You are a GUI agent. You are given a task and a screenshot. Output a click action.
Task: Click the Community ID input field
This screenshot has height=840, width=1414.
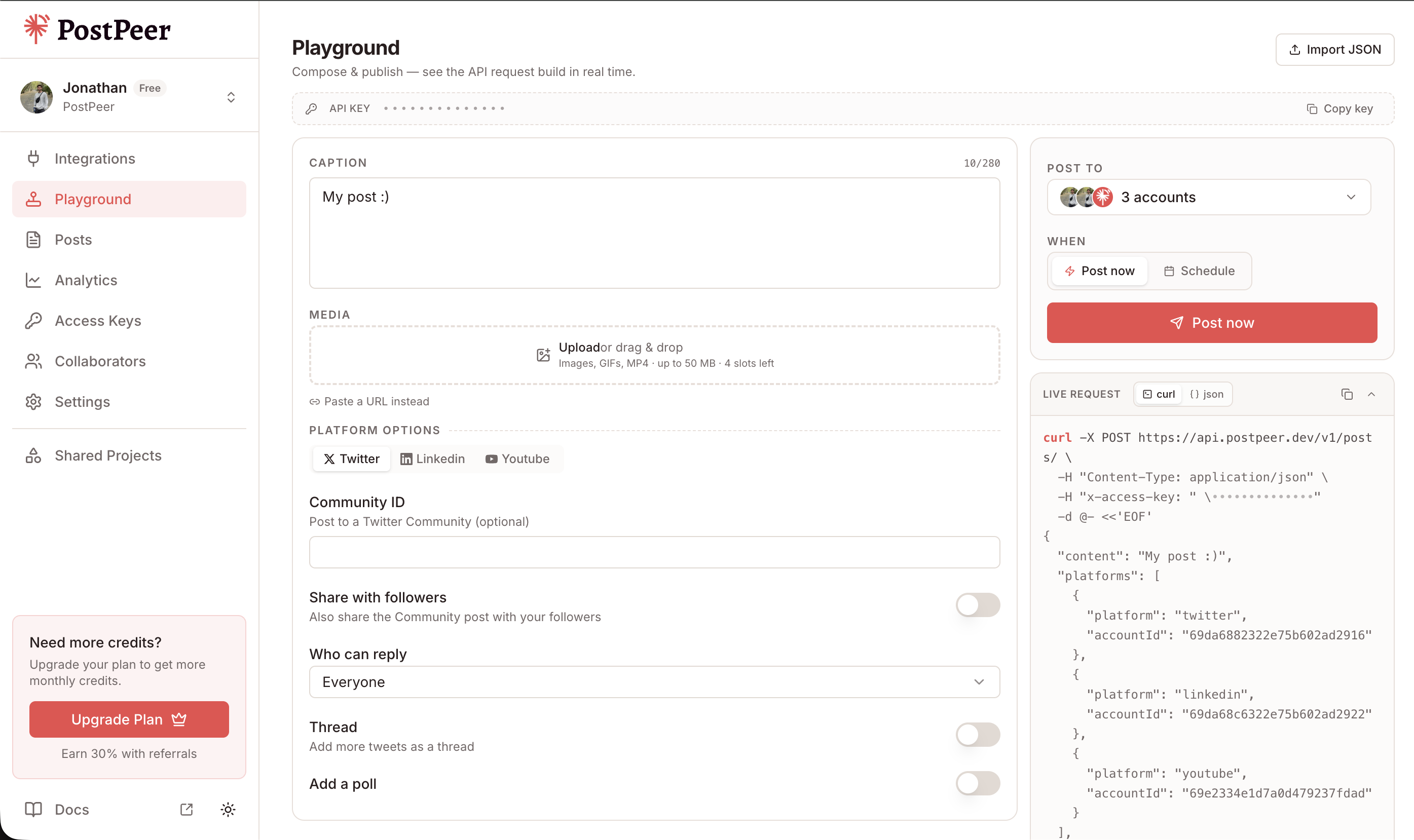tap(654, 552)
